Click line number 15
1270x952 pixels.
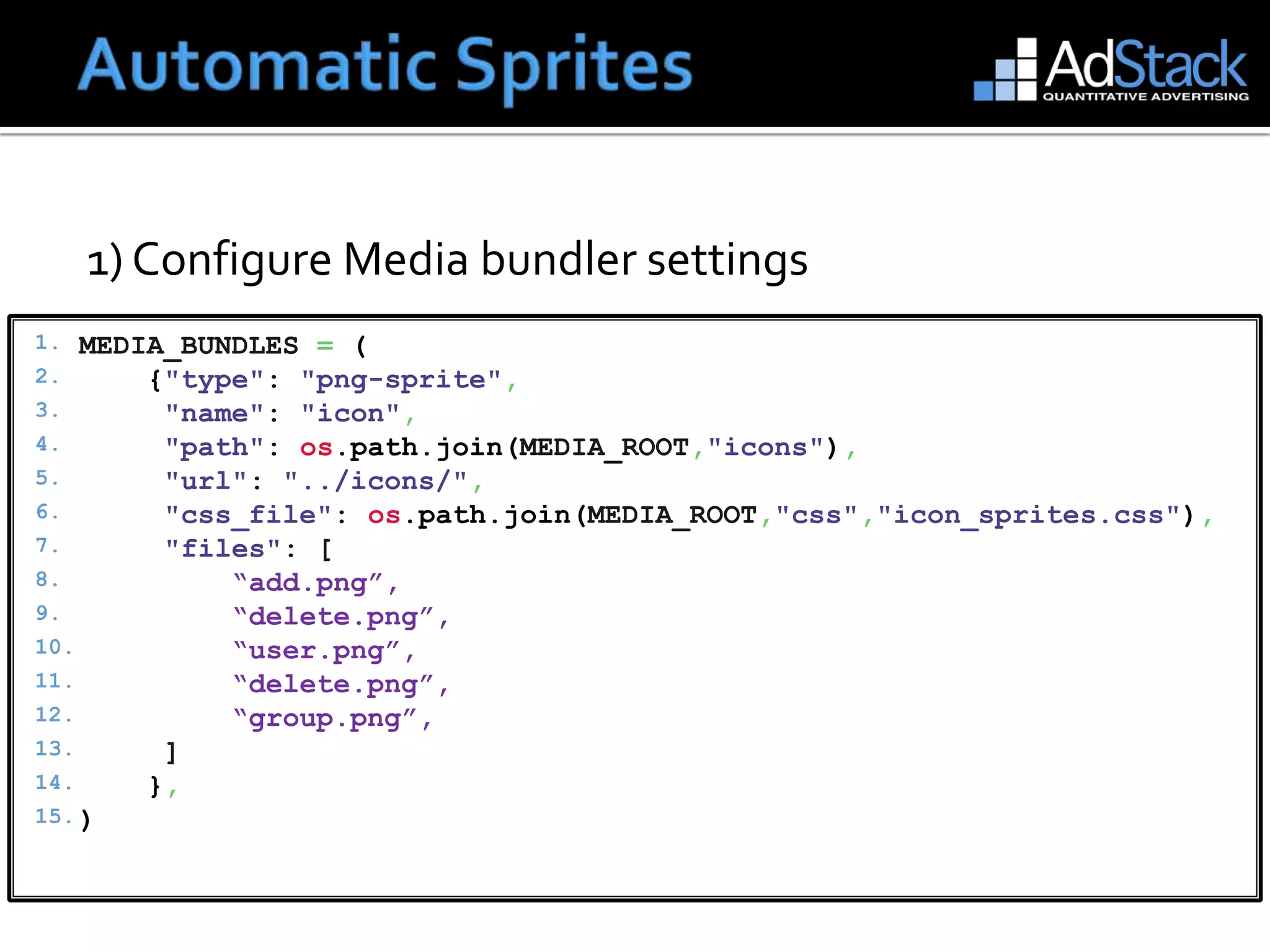(x=54, y=816)
